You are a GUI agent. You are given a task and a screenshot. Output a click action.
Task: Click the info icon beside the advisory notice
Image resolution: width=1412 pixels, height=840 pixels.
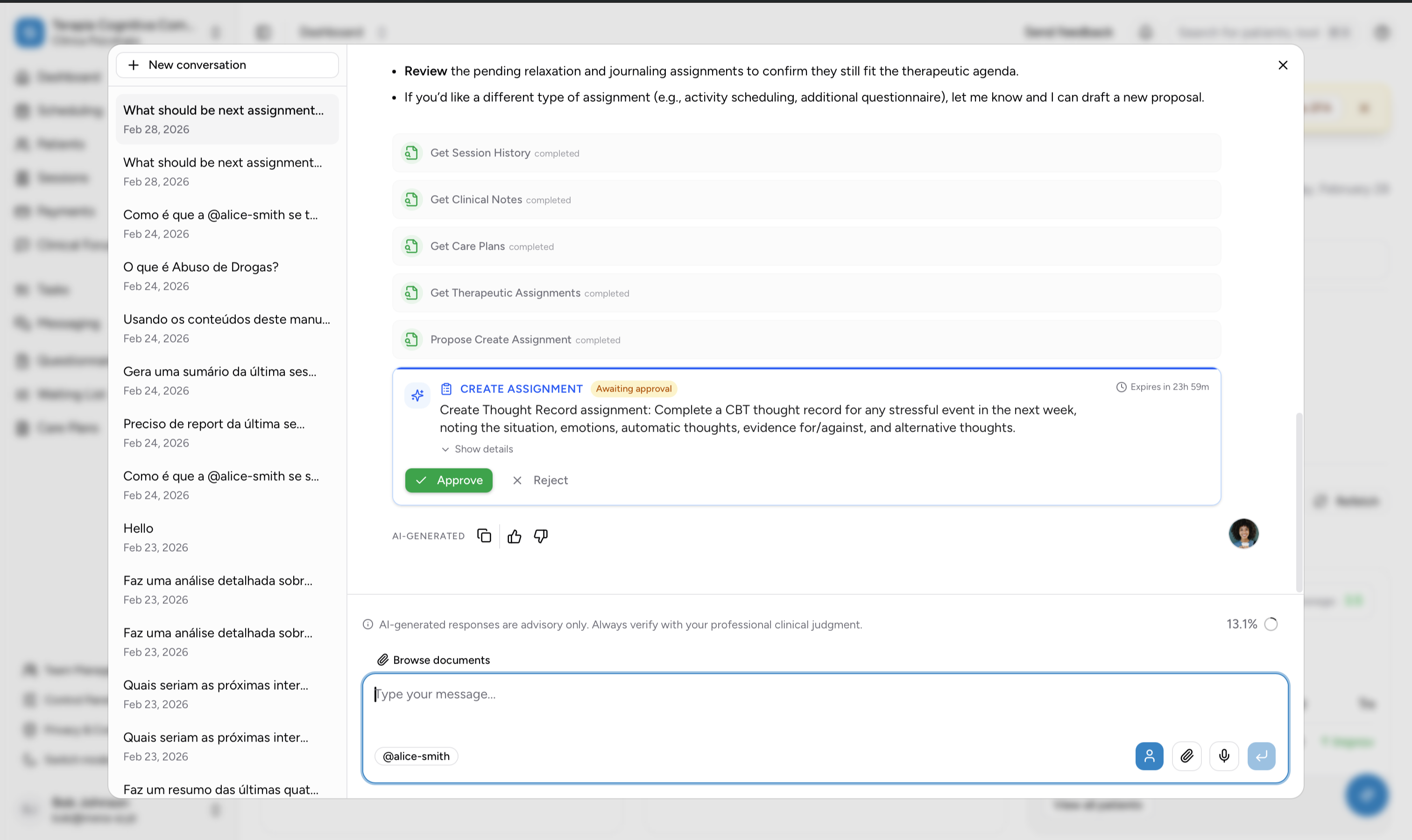click(x=367, y=624)
